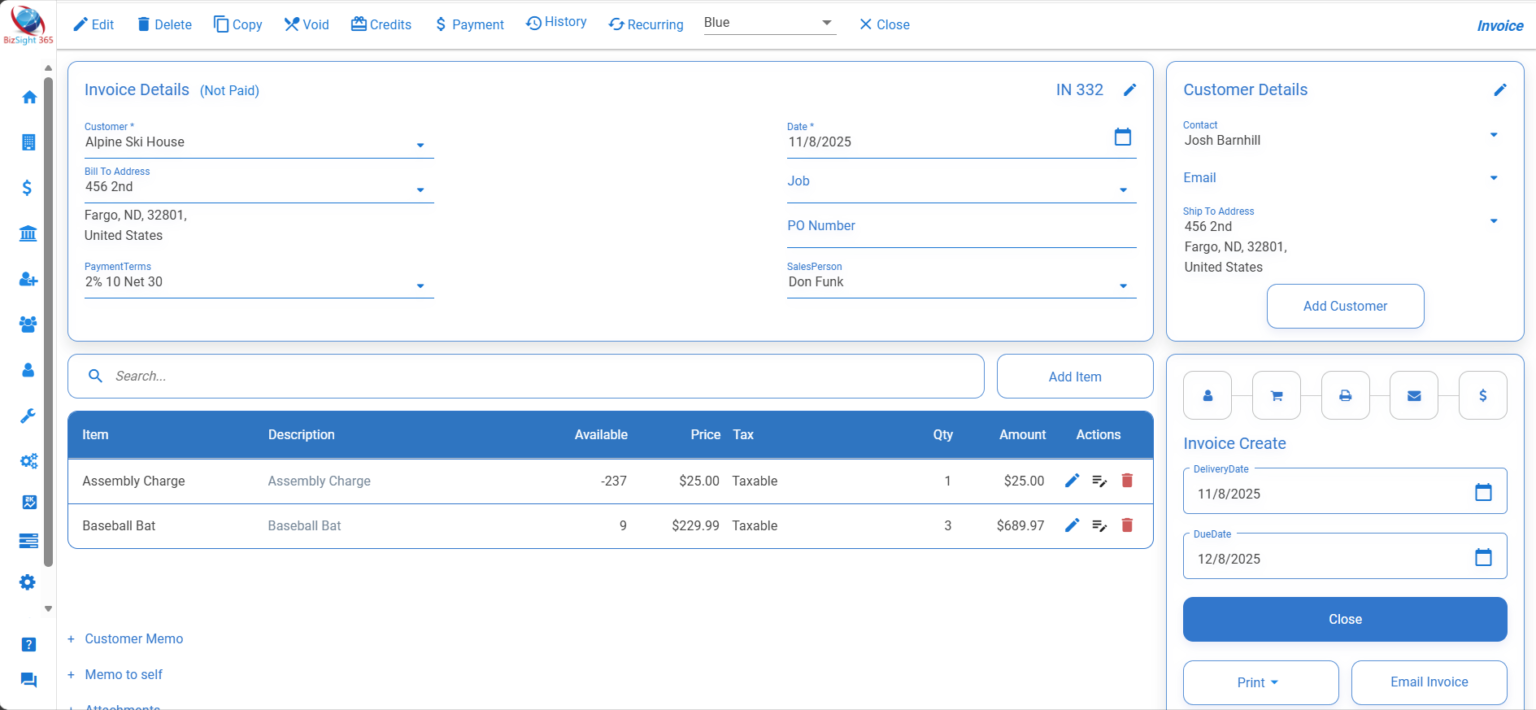Click the printer step icon in Invoice Create
Image resolution: width=1536 pixels, height=710 pixels.
click(x=1345, y=394)
